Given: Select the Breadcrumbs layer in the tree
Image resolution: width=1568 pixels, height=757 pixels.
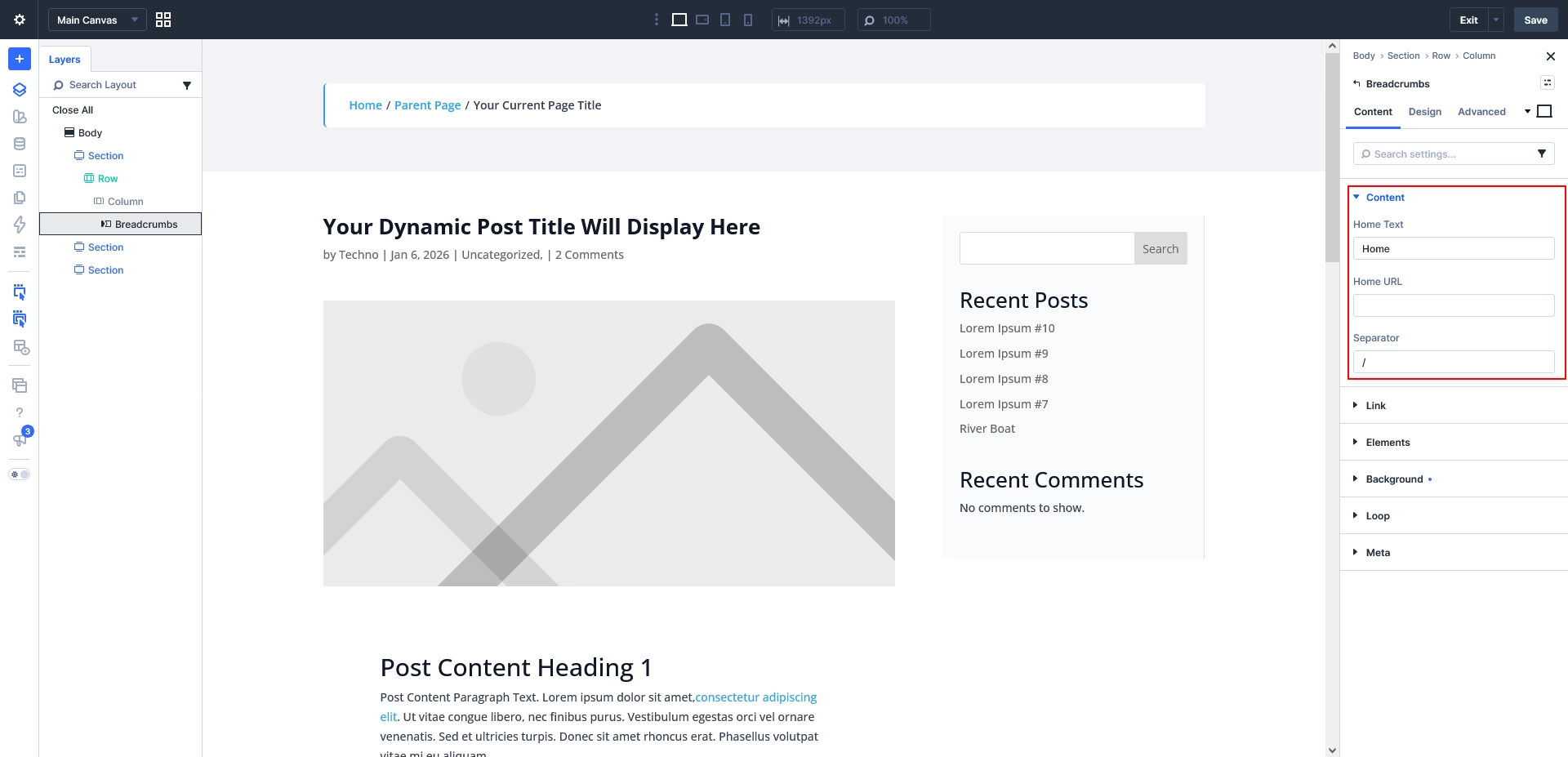Looking at the screenshot, I should click(x=121, y=224).
